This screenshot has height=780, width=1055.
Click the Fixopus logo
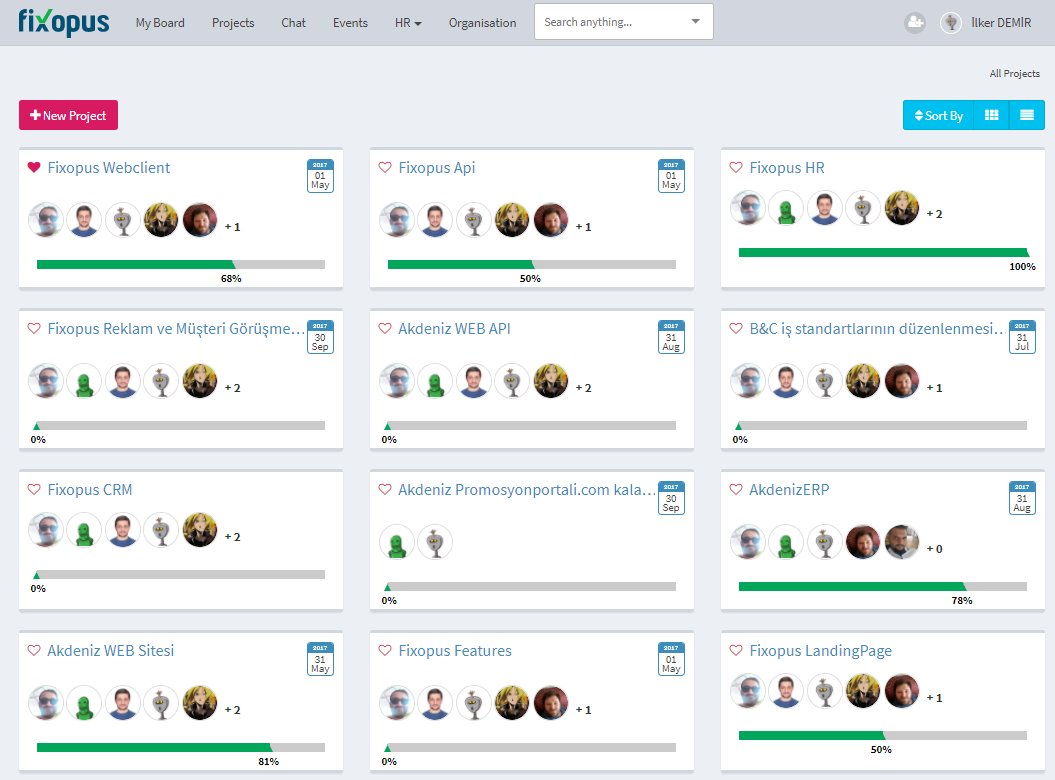click(63, 22)
